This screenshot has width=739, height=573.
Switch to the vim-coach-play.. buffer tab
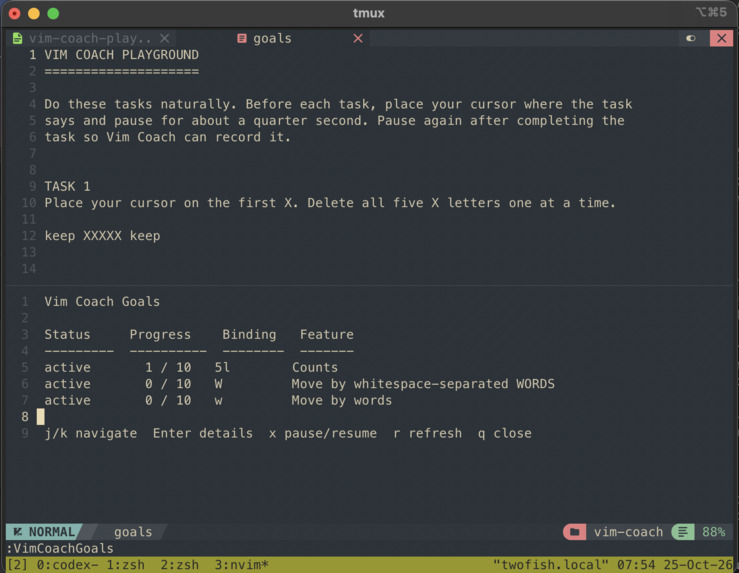90,38
